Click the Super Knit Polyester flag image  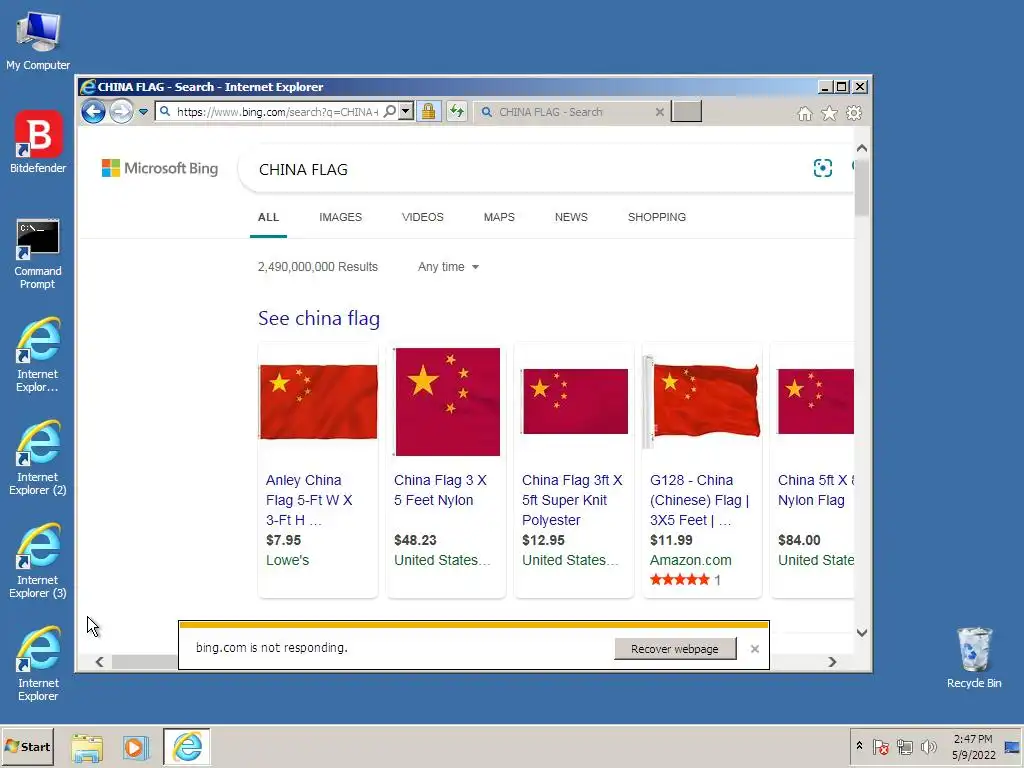(575, 401)
